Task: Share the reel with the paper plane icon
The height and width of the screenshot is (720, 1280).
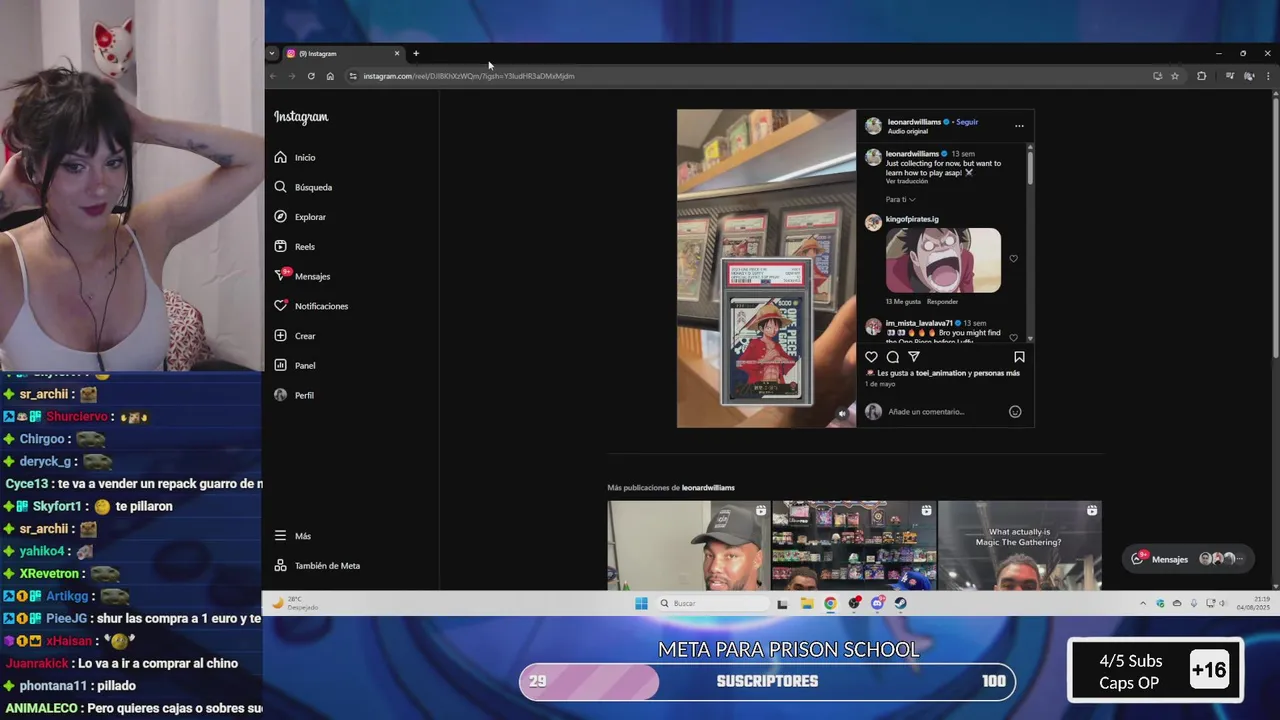Action: 914,357
